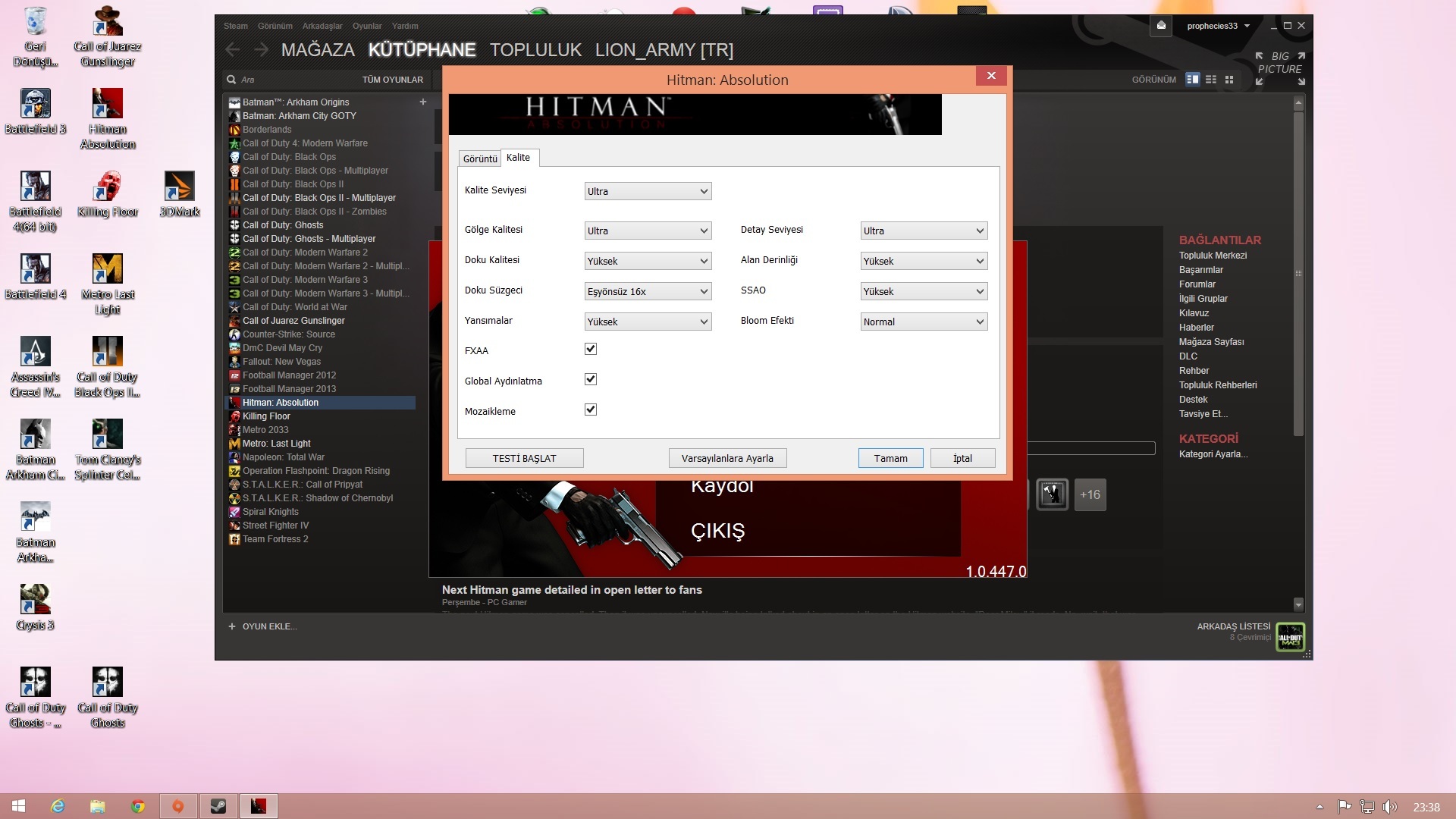Open Topluluk Merkezi link
1456x819 pixels.
[x=1213, y=256]
